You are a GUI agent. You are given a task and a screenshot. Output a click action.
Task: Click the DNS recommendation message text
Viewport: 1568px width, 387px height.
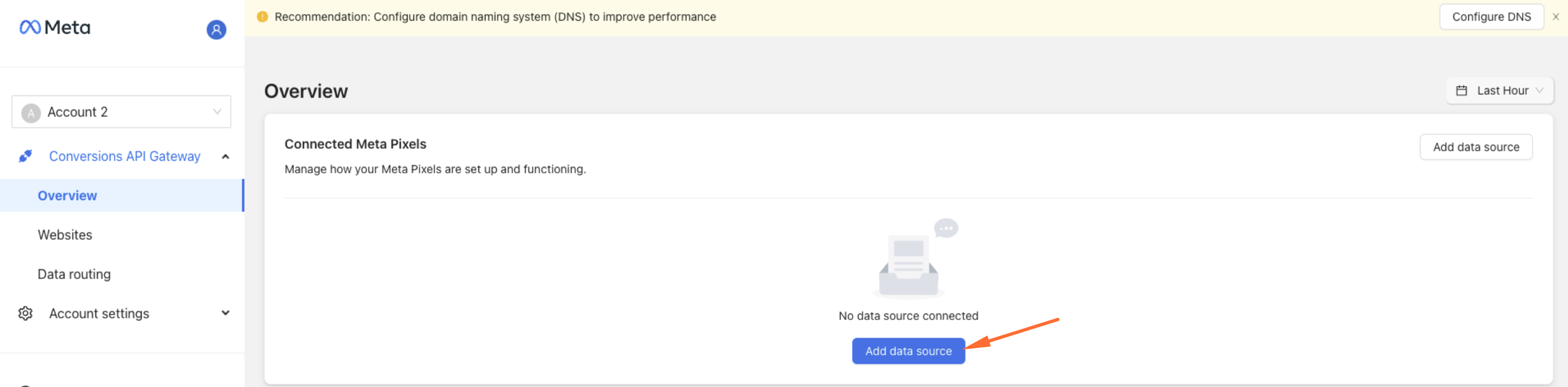pos(495,17)
